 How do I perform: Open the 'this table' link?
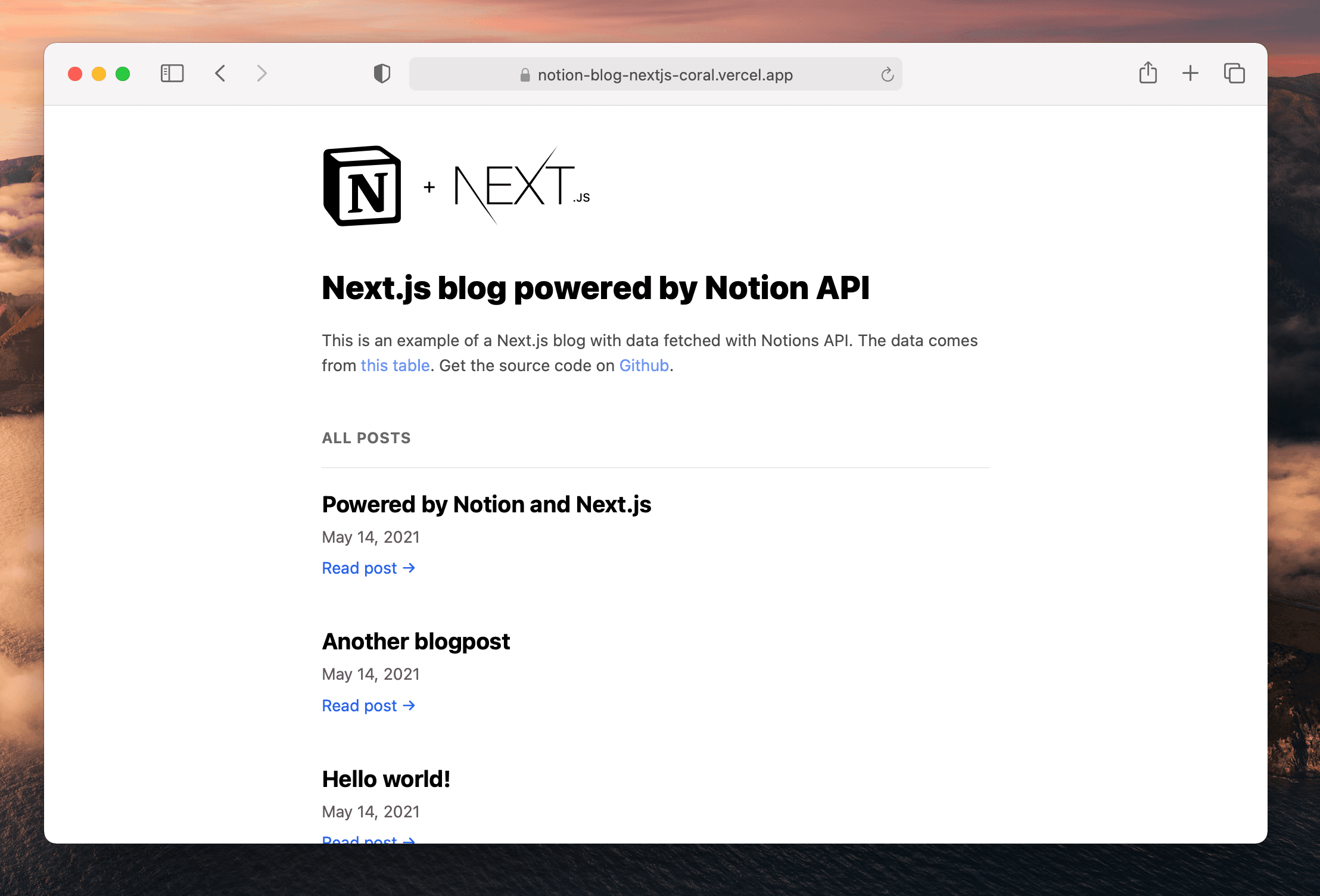[x=396, y=365]
